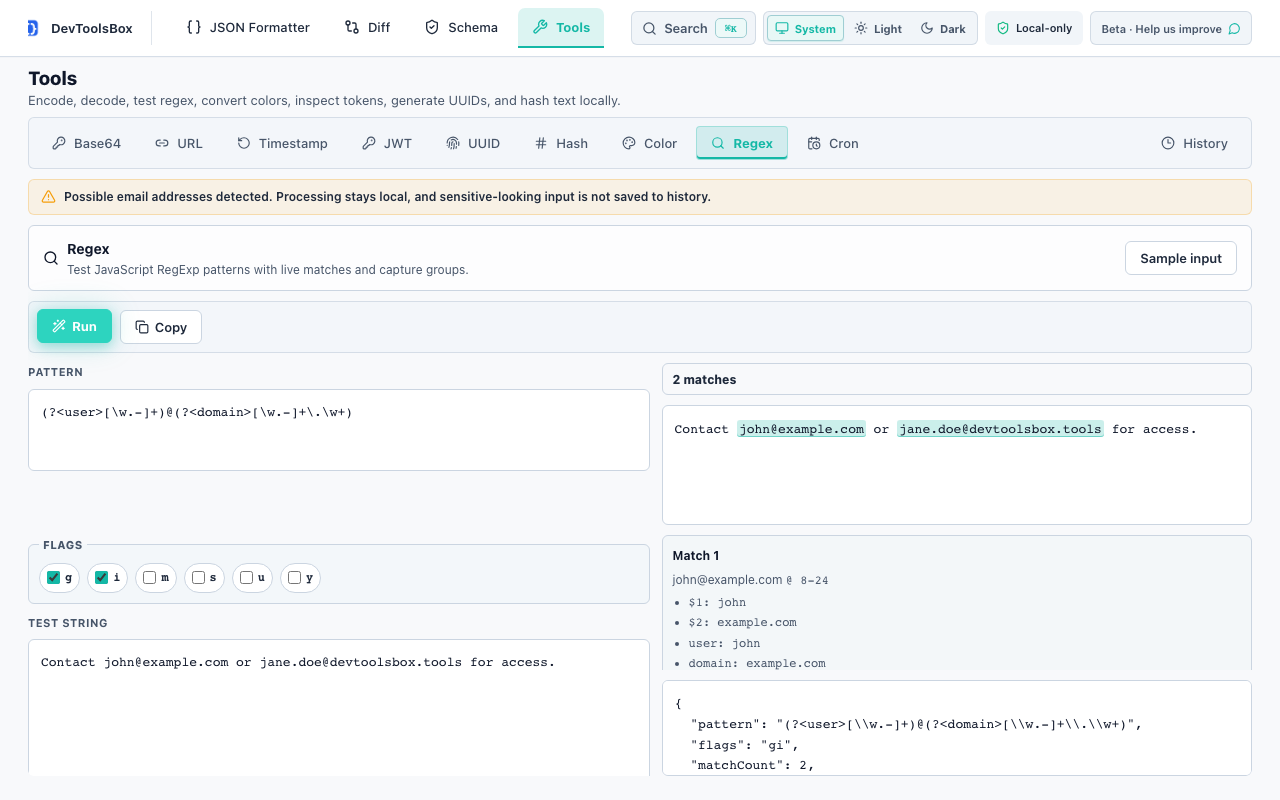
Task: Click the '$2: example.com' capture group
Action: [742, 622]
